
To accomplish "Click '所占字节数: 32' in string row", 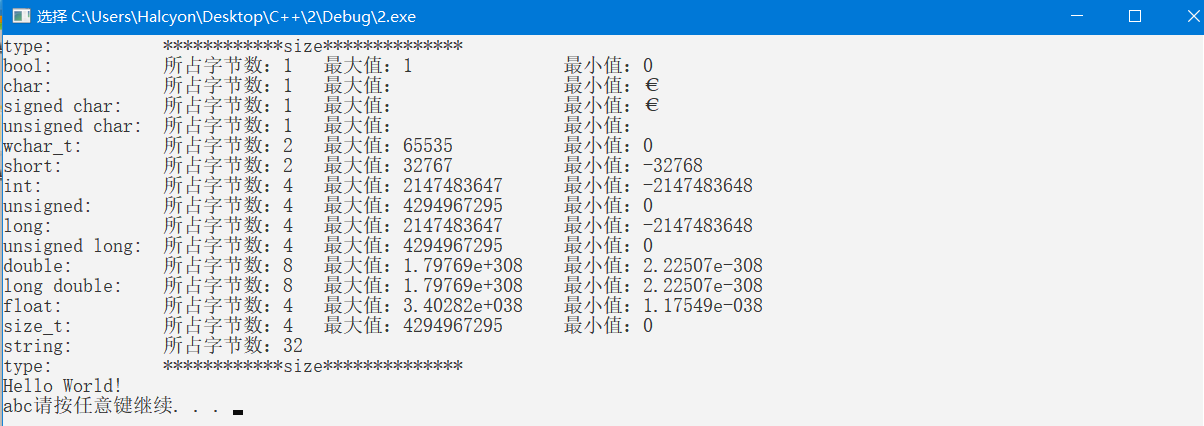I will (233, 346).
